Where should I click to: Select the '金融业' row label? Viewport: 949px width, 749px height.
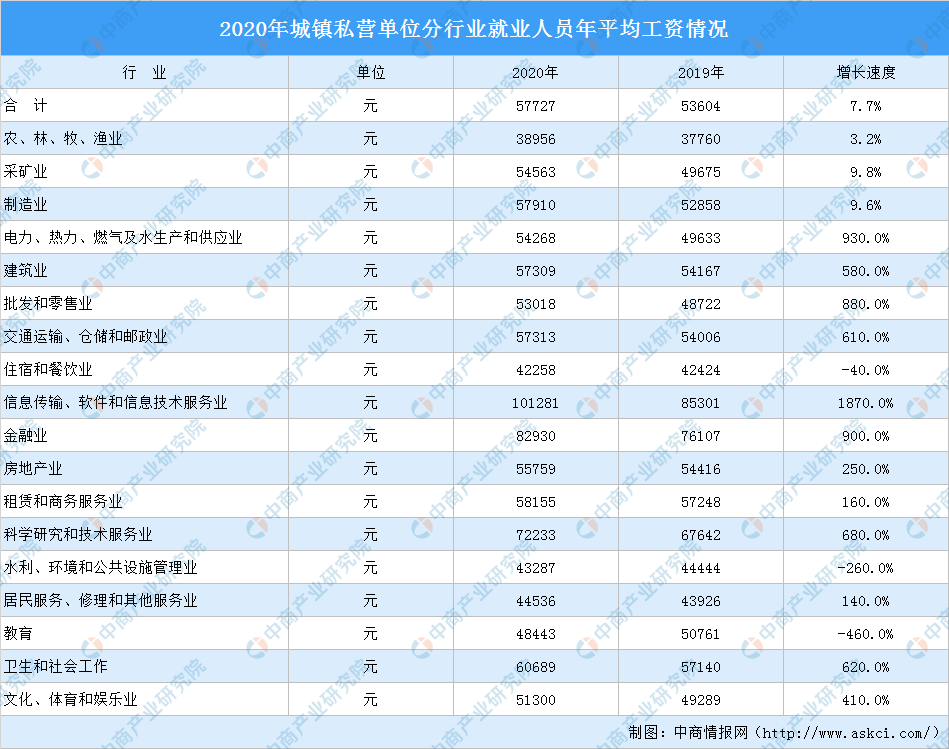click(x=25, y=436)
